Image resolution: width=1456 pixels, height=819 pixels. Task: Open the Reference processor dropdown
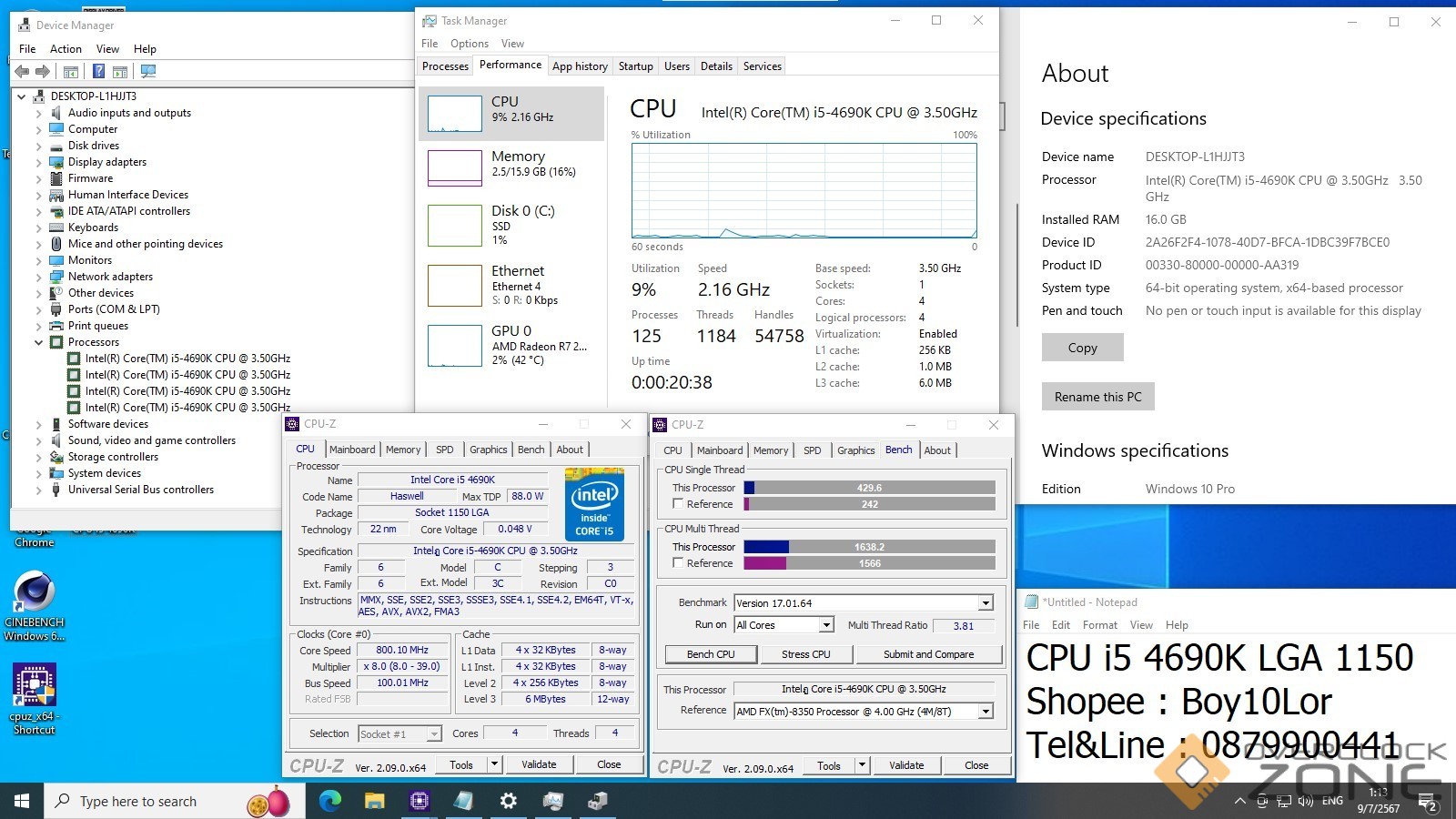click(986, 712)
